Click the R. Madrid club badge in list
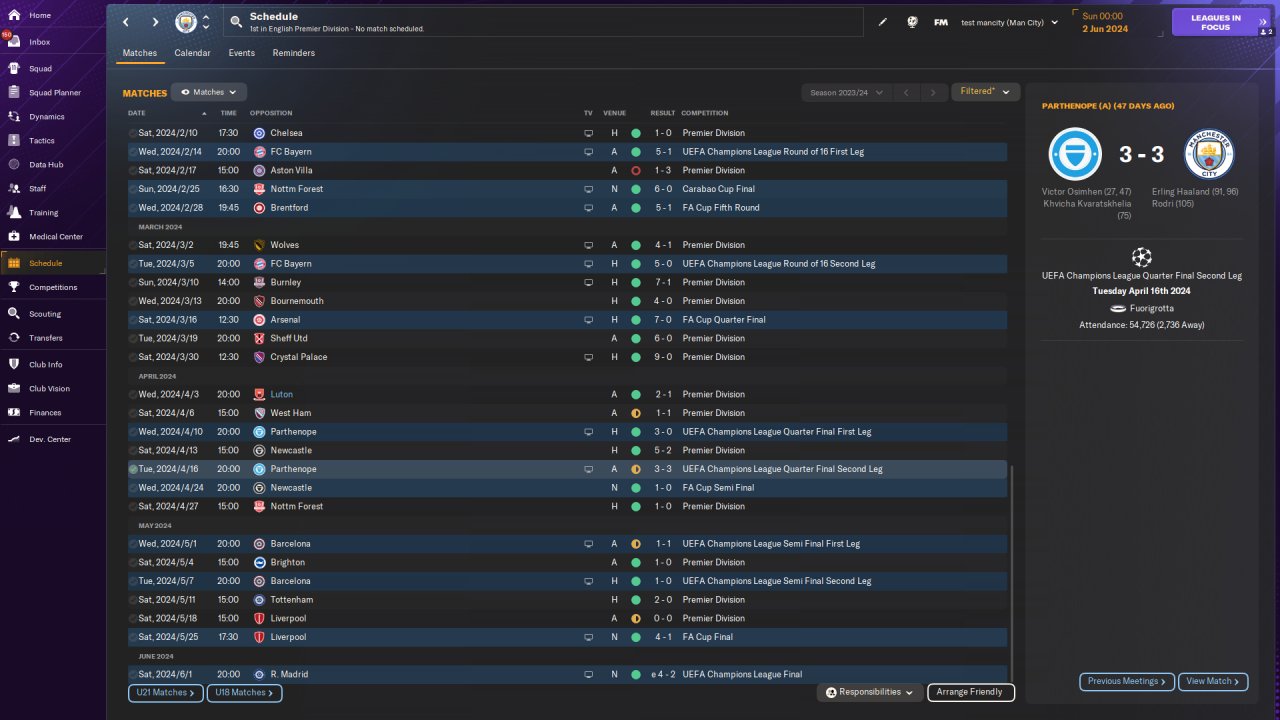 pyautogui.click(x=259, y=675)
